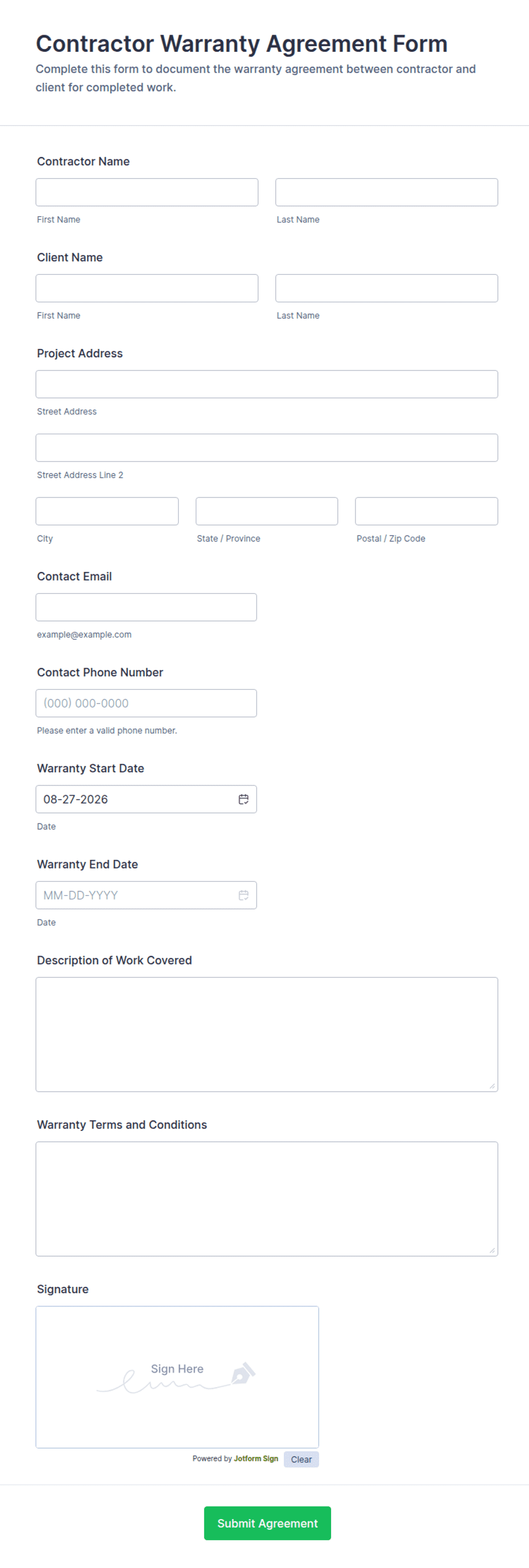Click the Contact Phone Number field
This screenshot has height=1568, width=529.
[147, 703]
